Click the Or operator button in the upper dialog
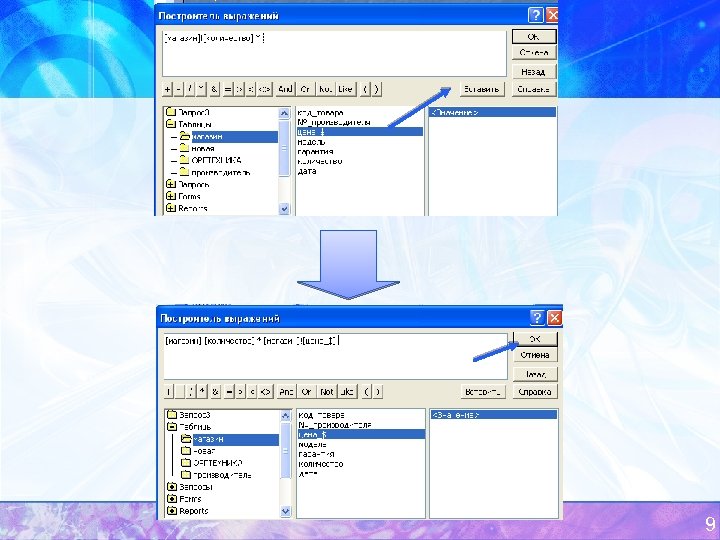 pyautogui.click(x=305, y=89)
